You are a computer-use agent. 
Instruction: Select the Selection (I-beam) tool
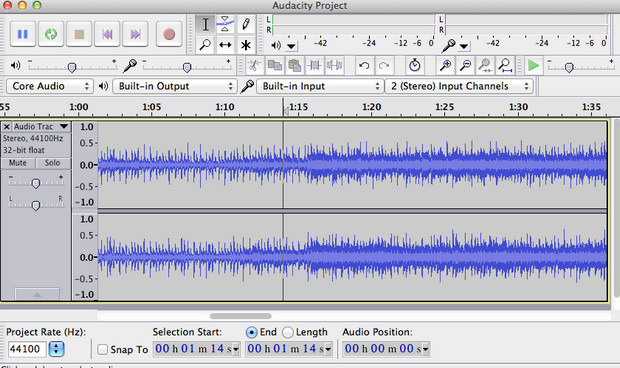205,24
